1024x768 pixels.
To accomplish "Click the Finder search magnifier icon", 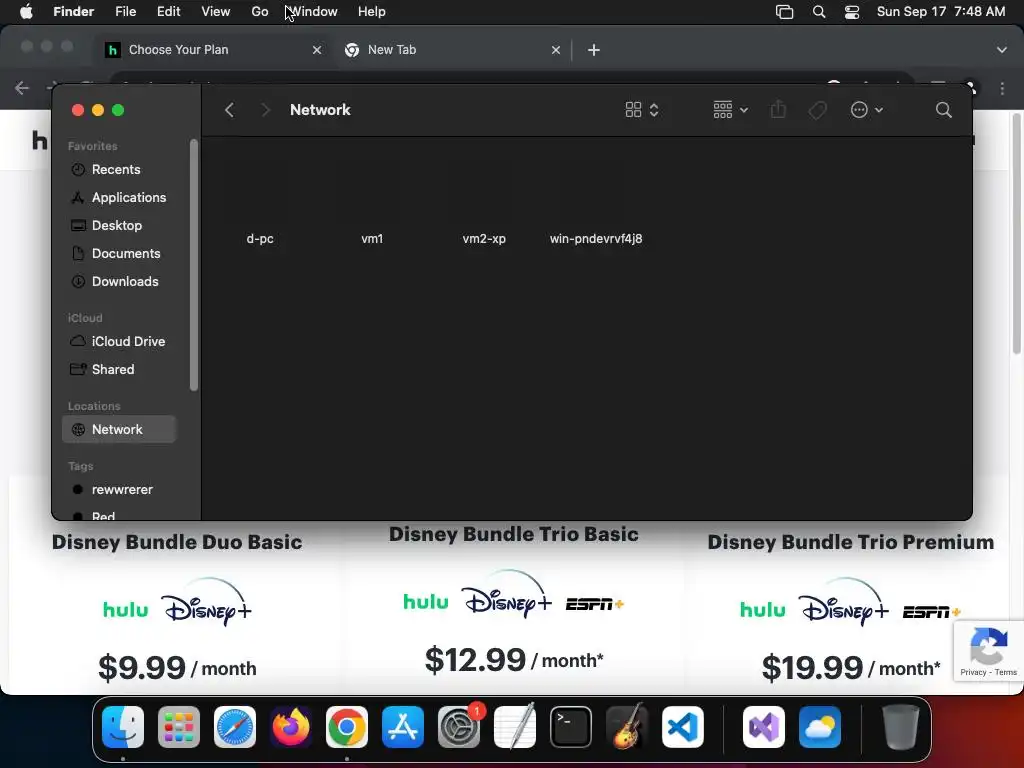I will [x=943, y=110].
